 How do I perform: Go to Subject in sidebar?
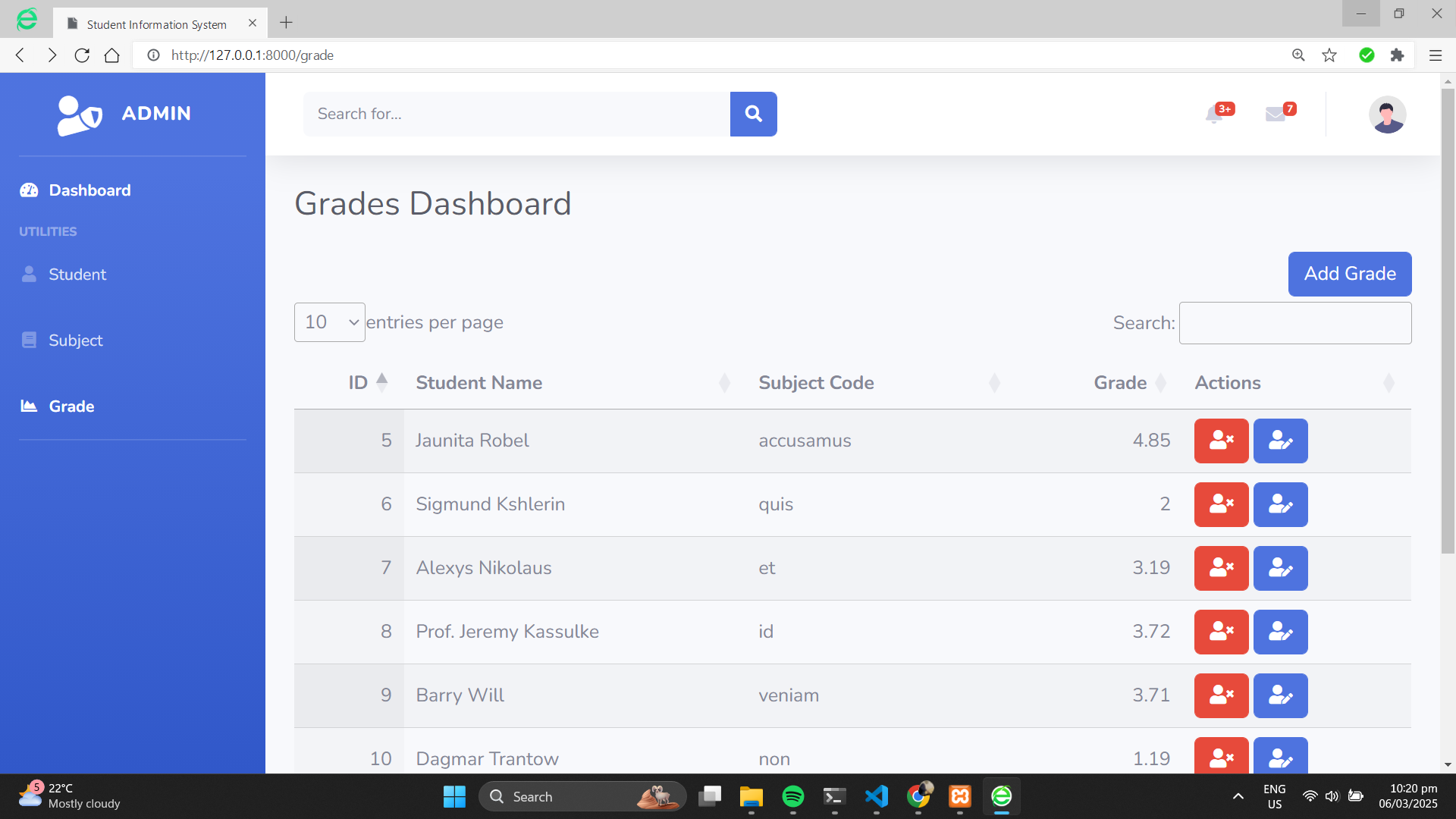75,340
